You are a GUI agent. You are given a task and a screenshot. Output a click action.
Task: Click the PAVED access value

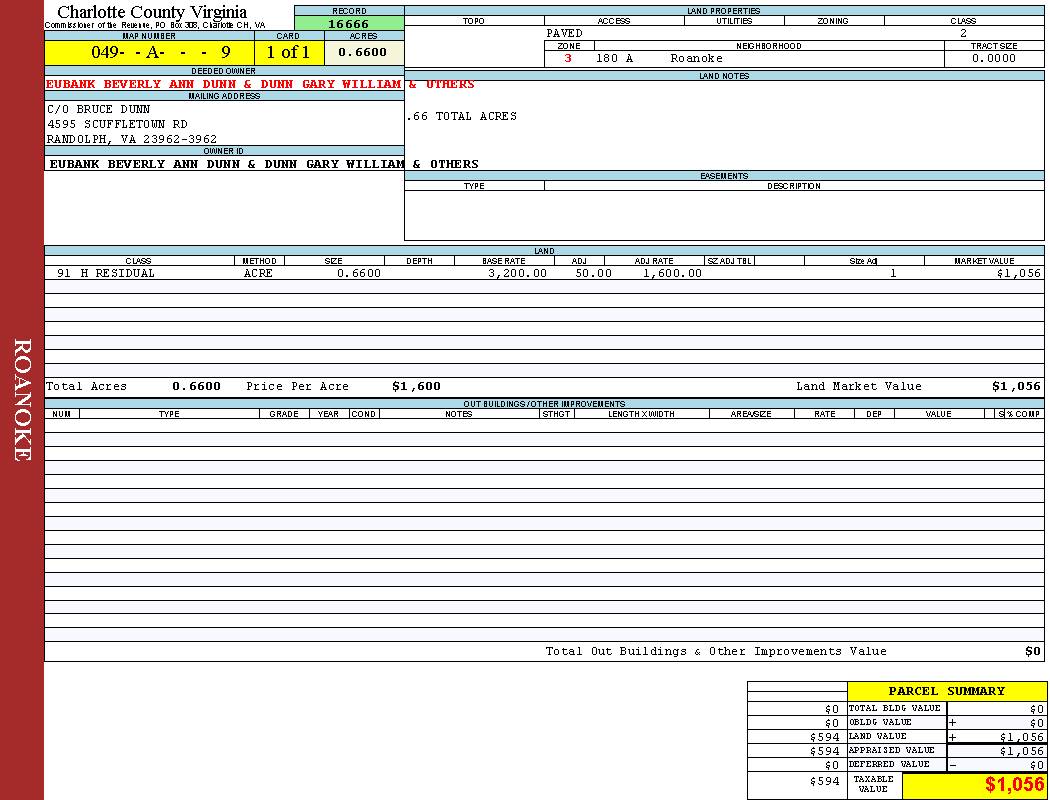pyautogui.click(x=565, y=33)
